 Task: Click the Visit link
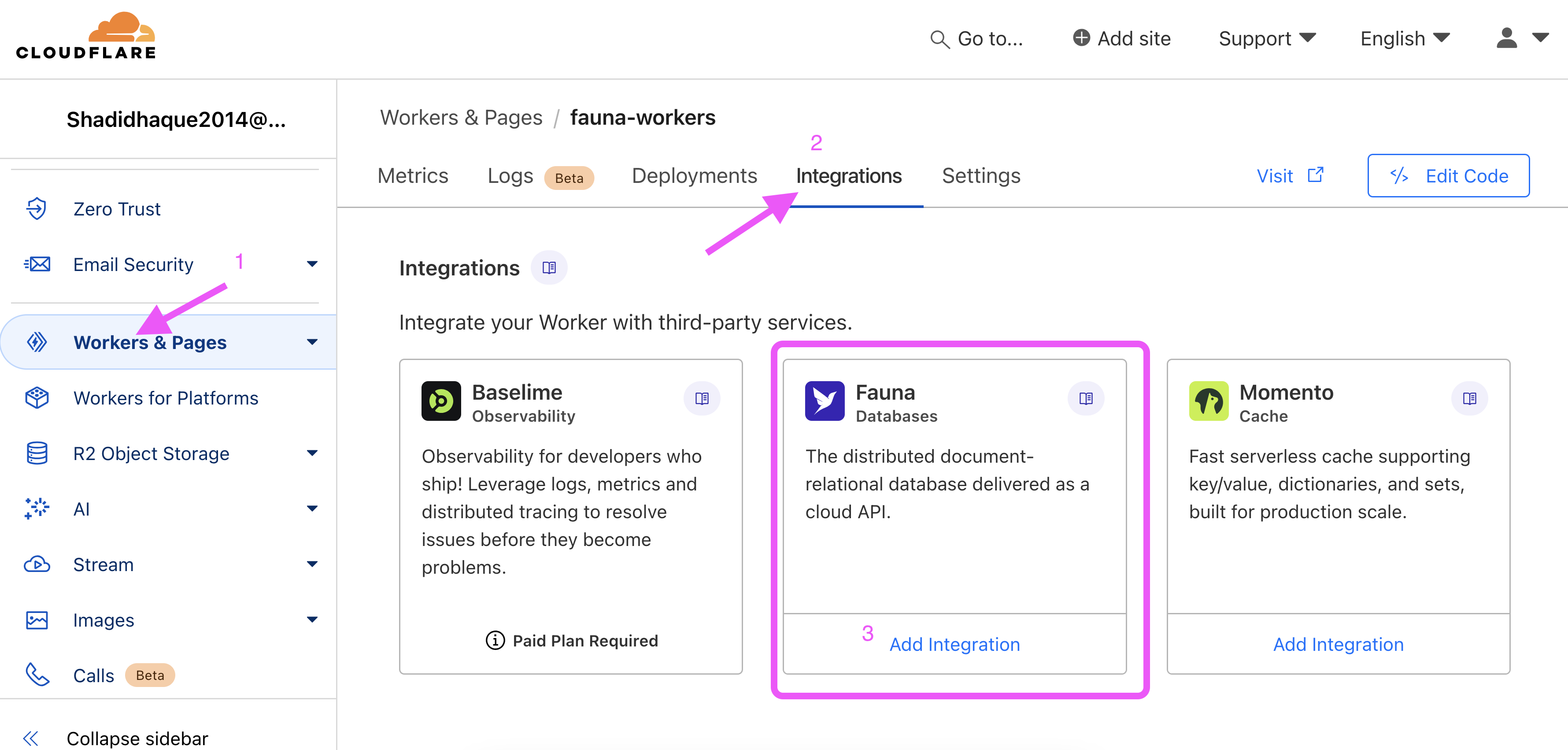point(1275,176)
